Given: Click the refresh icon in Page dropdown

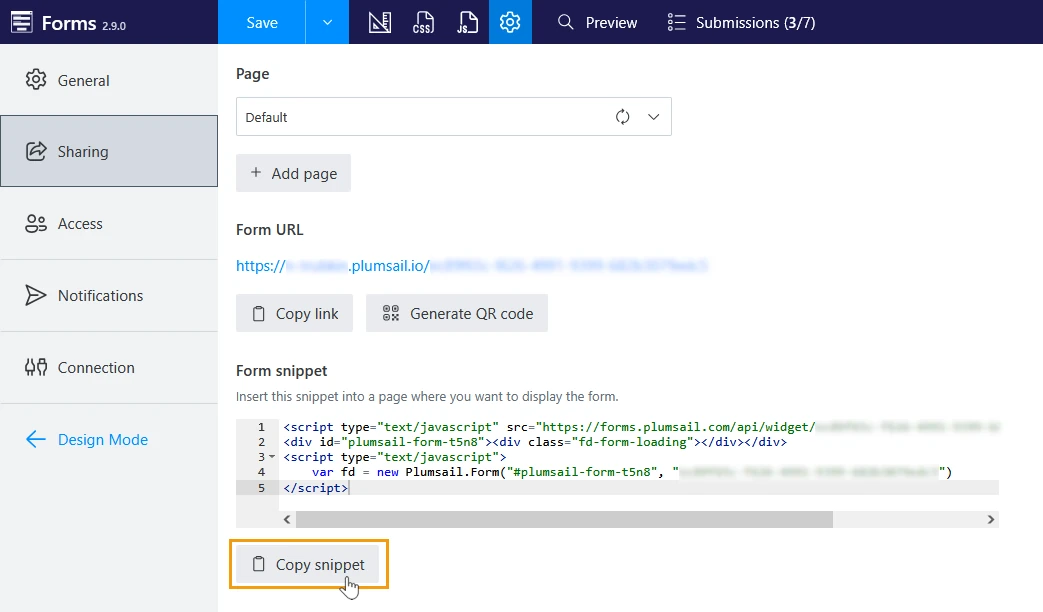Looking at the screenshot, I should [623, 116].
